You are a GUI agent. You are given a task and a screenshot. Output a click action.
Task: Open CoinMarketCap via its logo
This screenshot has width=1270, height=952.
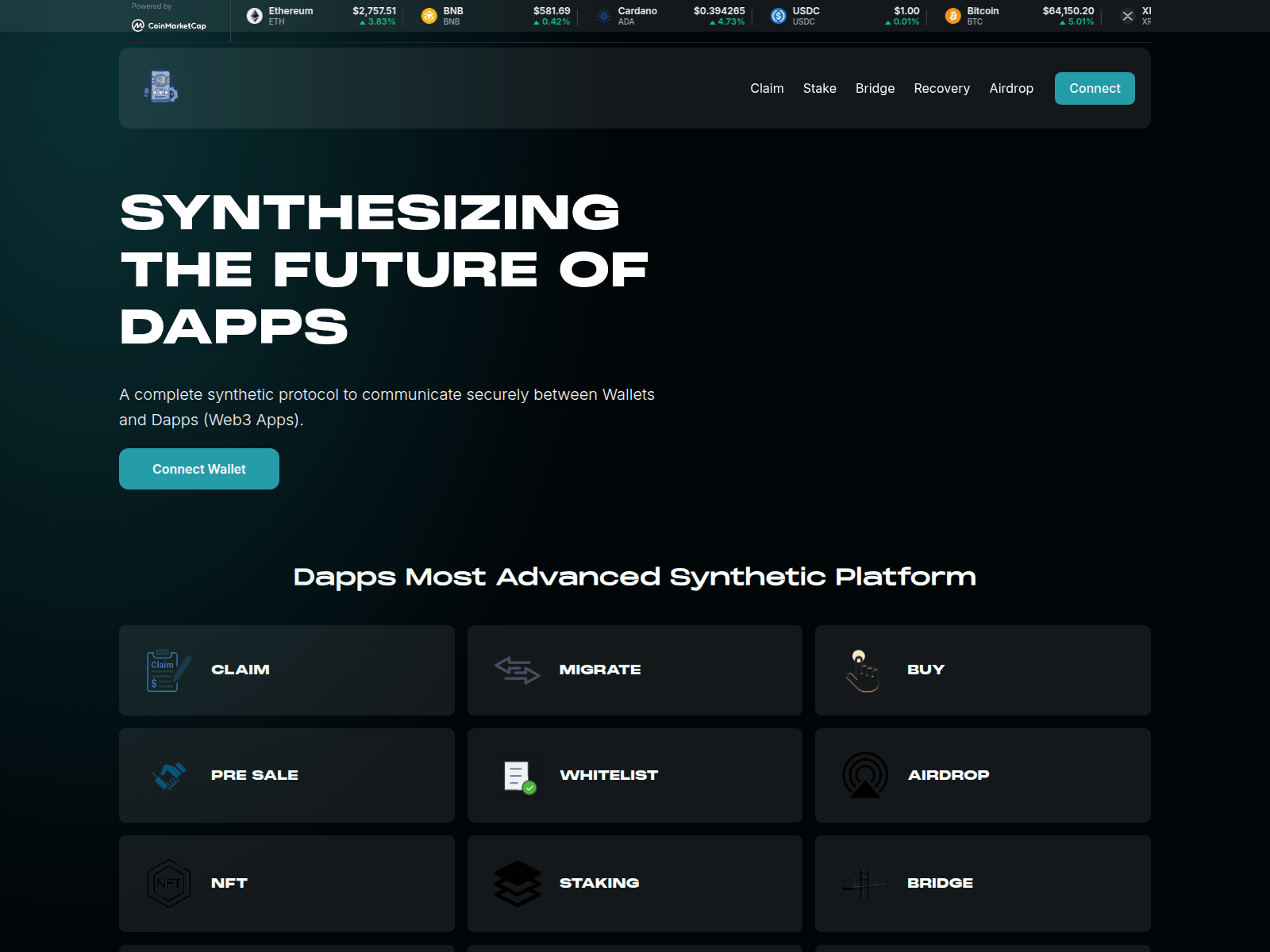pyautogui.click(x=167, y=25)
